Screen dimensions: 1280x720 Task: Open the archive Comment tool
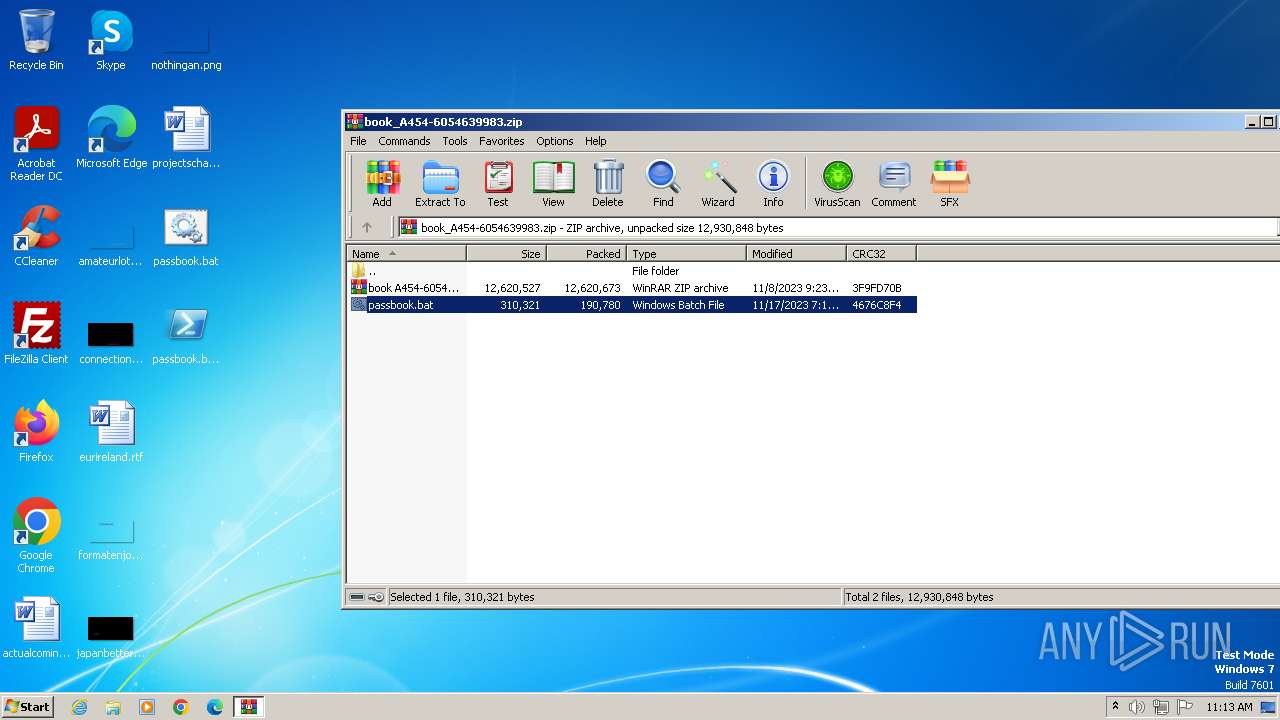coord(893,184)
